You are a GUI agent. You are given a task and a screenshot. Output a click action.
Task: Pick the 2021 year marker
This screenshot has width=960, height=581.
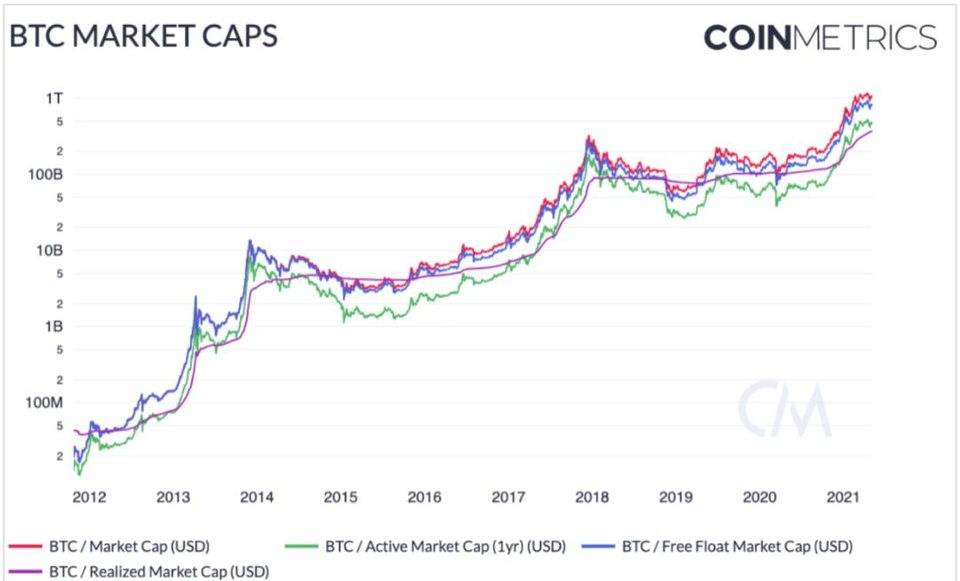pyautogui.click(x=848, y=496)
